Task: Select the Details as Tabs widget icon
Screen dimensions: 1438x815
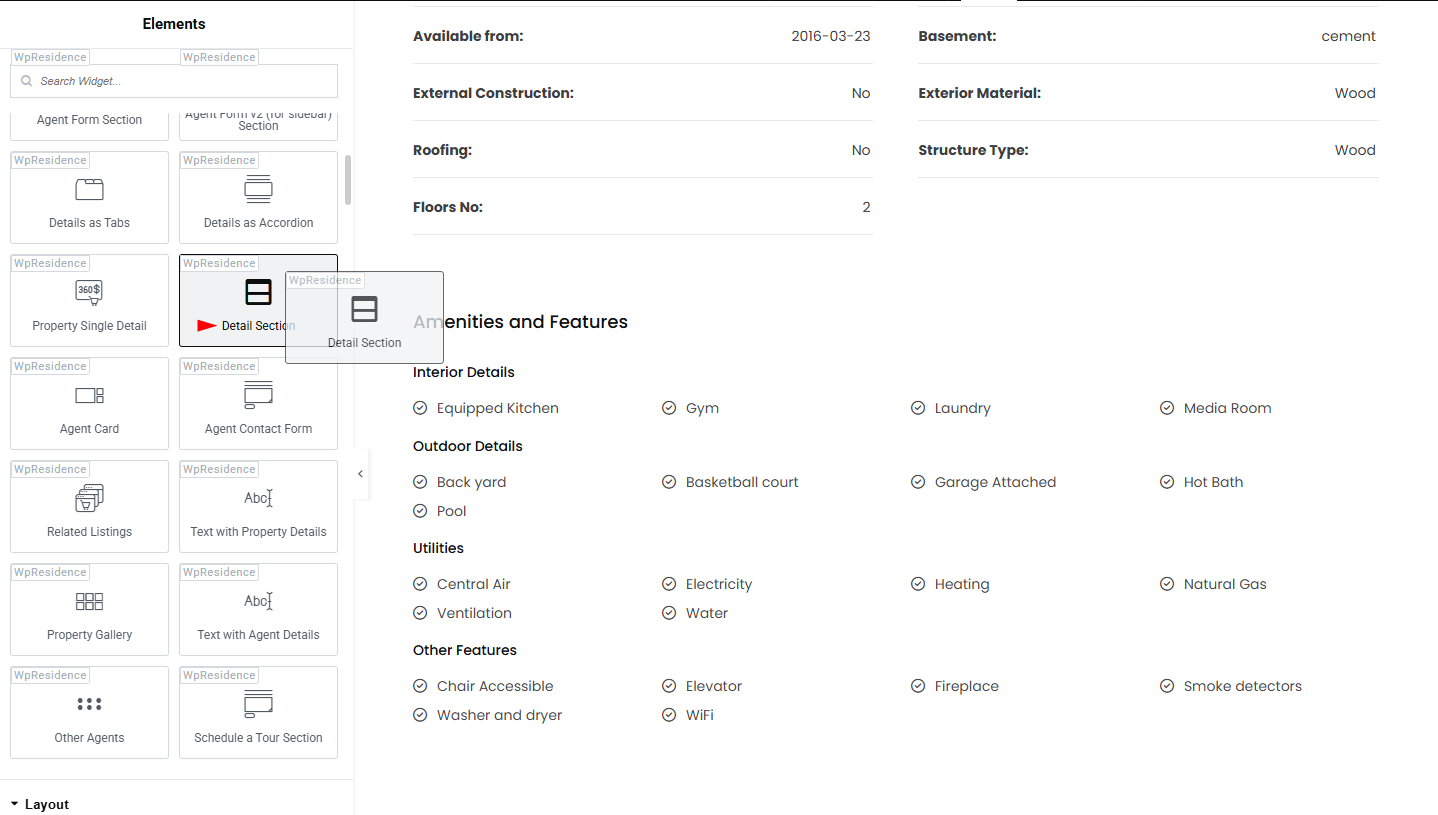Action: [x=89, y=190]
